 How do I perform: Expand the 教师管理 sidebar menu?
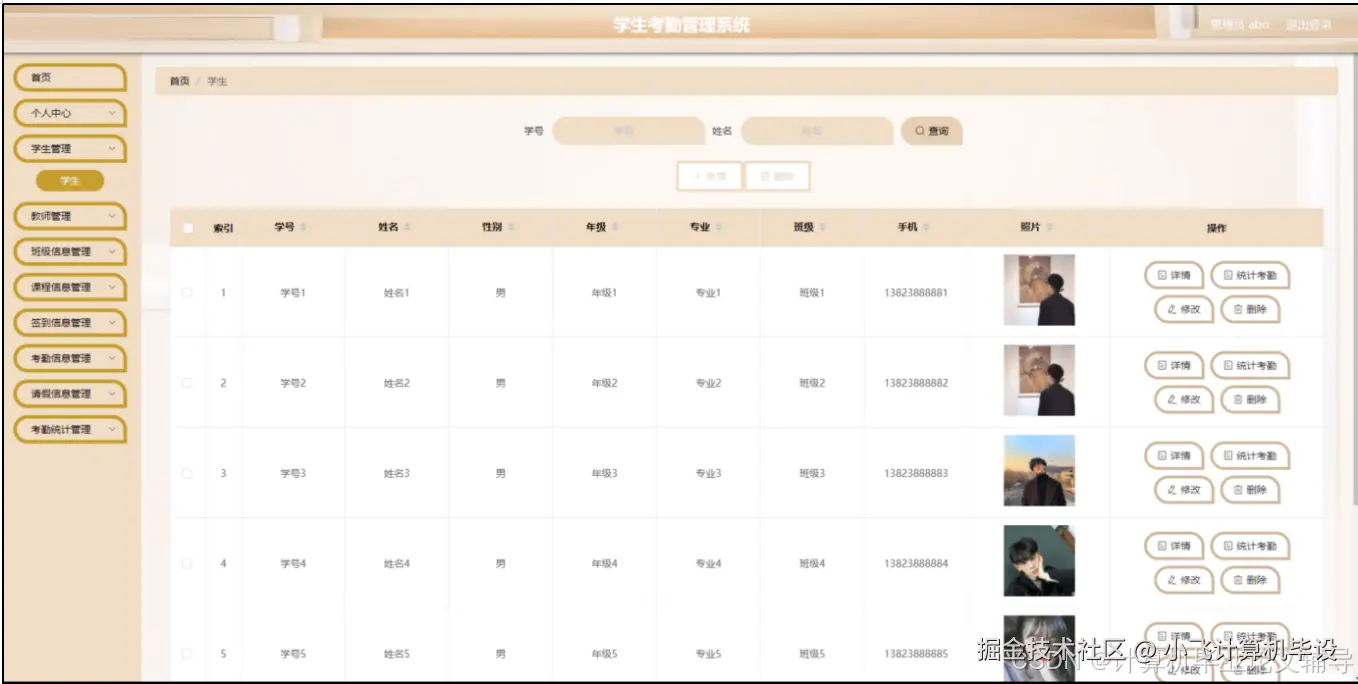click(x=70, y=216)
